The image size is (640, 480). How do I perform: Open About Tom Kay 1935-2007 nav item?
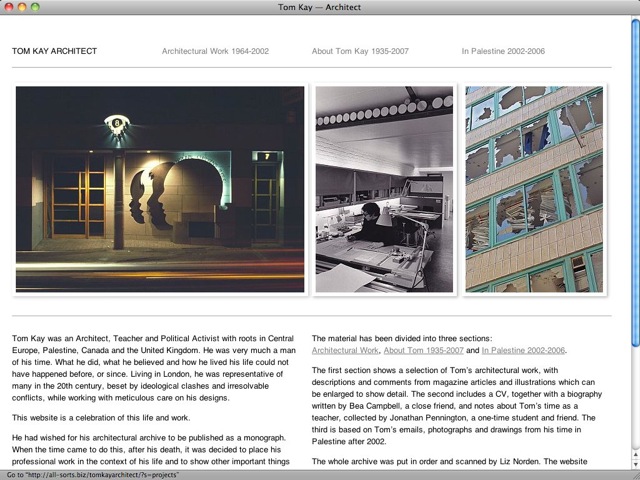[x=360, y=51]
